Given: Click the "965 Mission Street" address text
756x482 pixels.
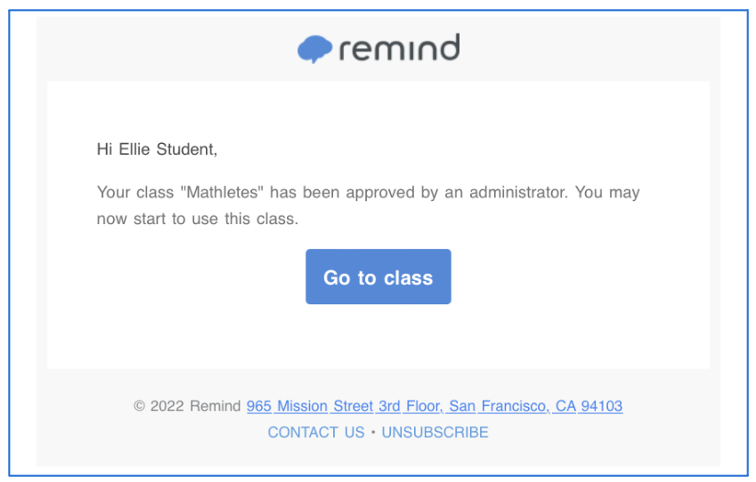Looking at the screenshot, I should 310,406.
